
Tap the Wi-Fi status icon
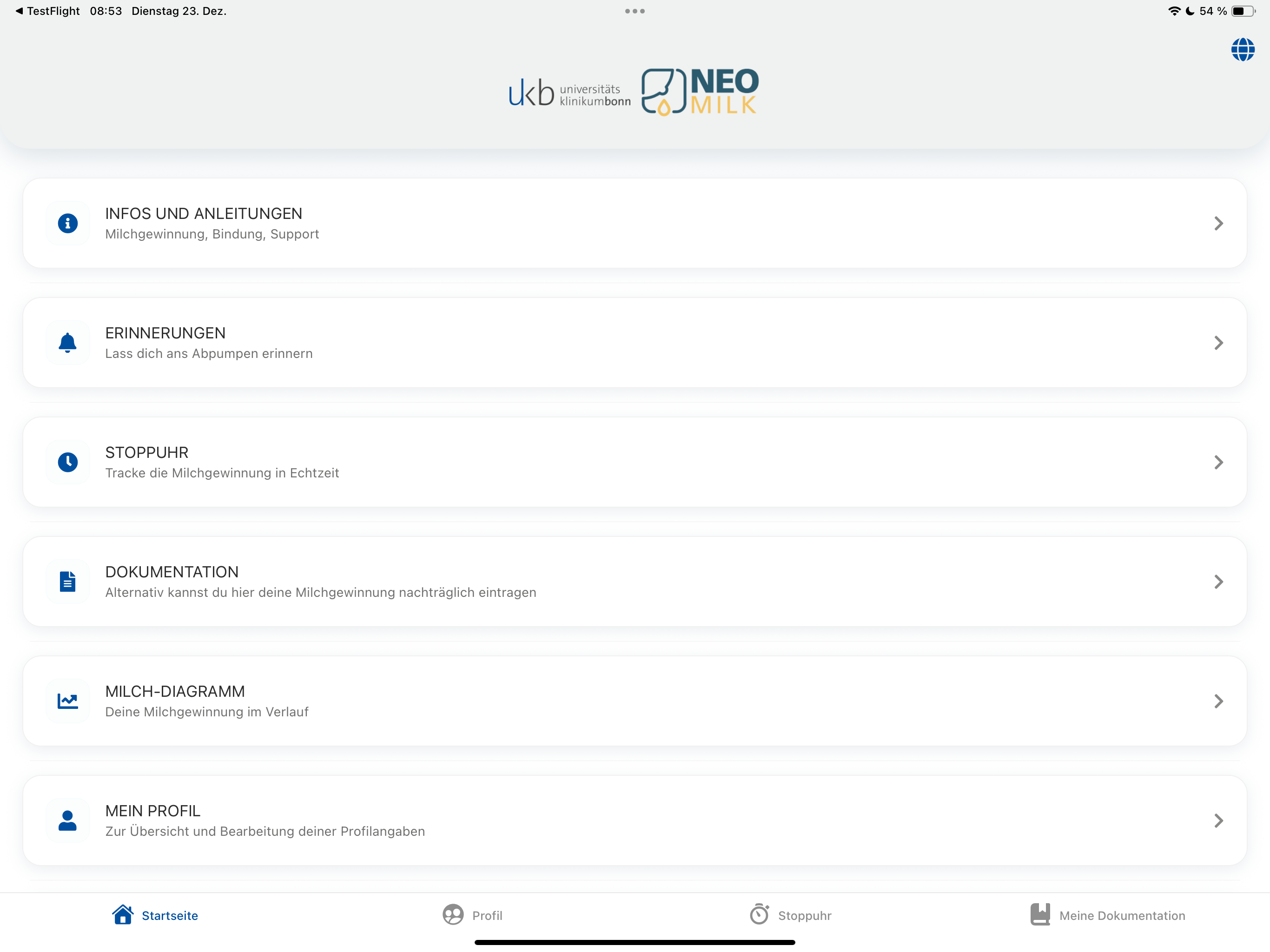coord(1174,11)
